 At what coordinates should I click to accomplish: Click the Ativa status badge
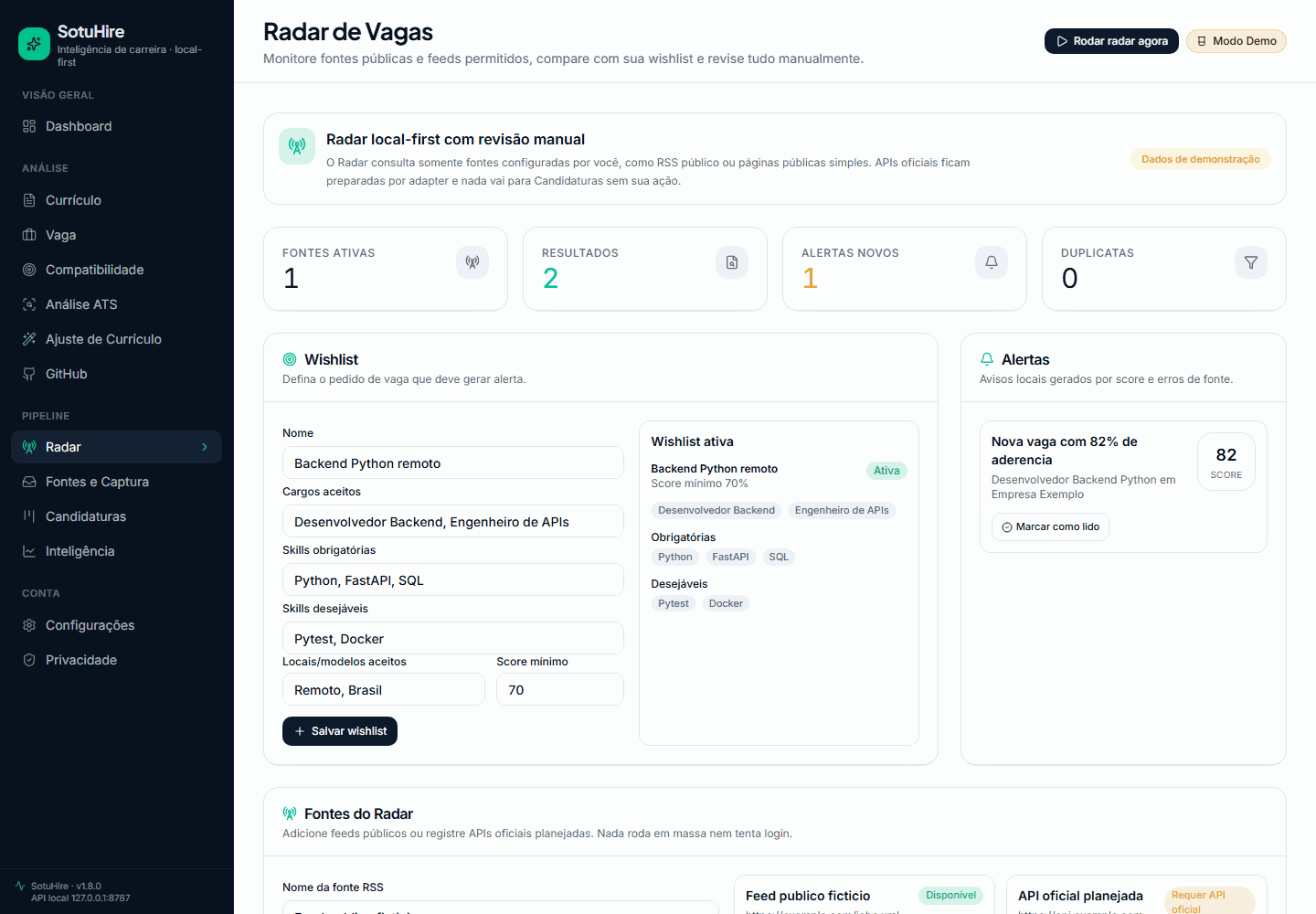click(886, 471)
